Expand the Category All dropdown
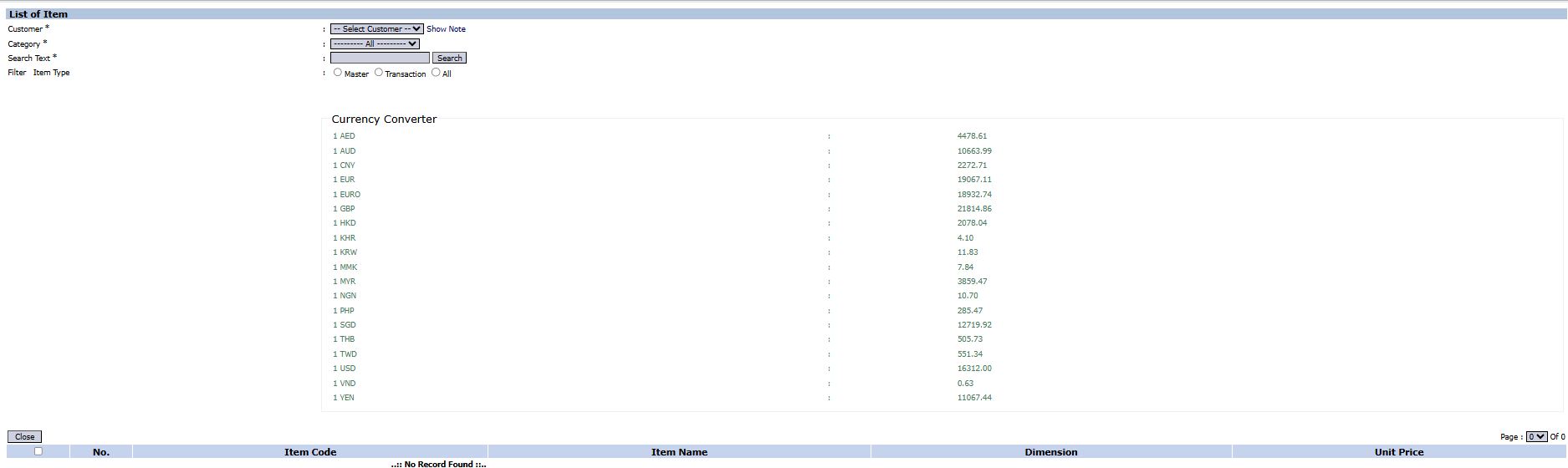The height and width of the screenshot is (468, 1568). (x=375, y=44)
